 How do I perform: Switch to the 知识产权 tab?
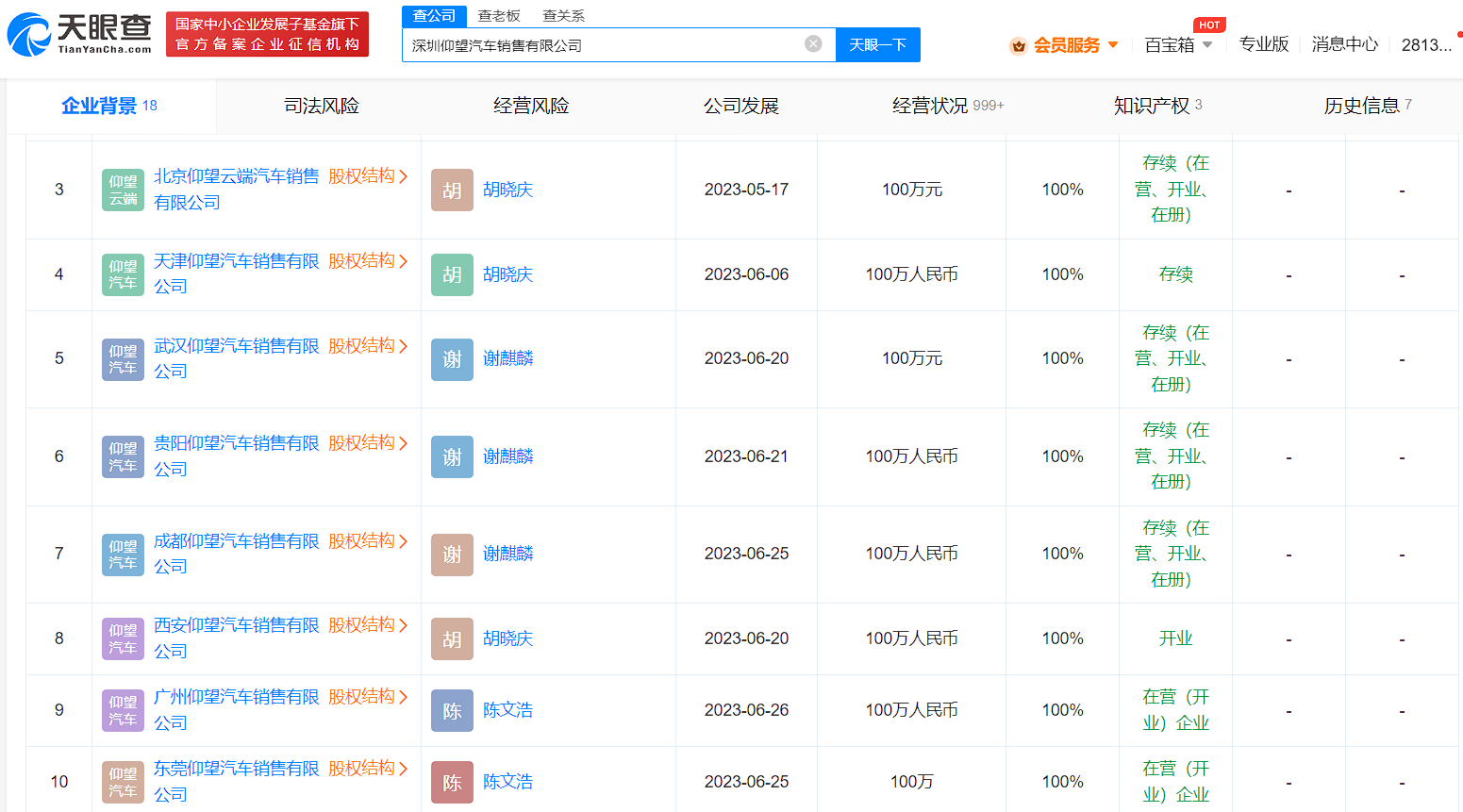coord(1157,106)
